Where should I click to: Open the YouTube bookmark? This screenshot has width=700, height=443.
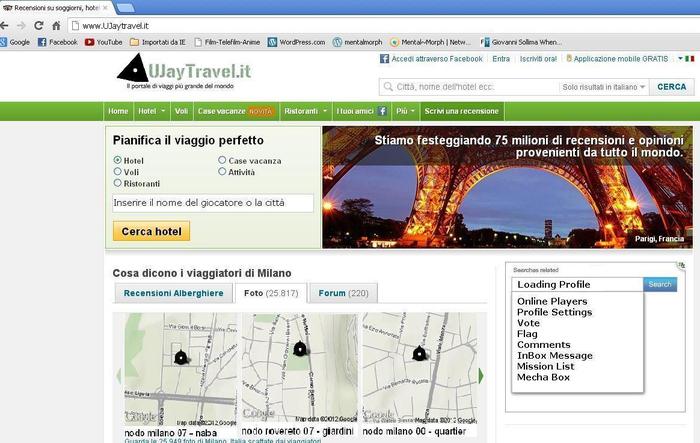pyautogui.click(x=104, y=42)
